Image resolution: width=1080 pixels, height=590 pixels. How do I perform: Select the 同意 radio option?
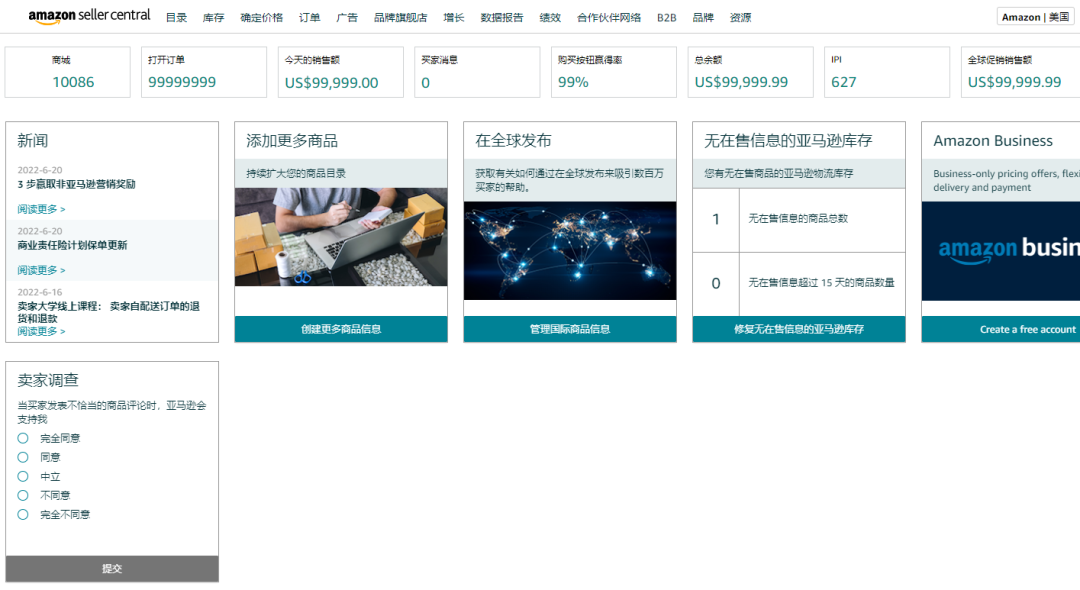23,457
